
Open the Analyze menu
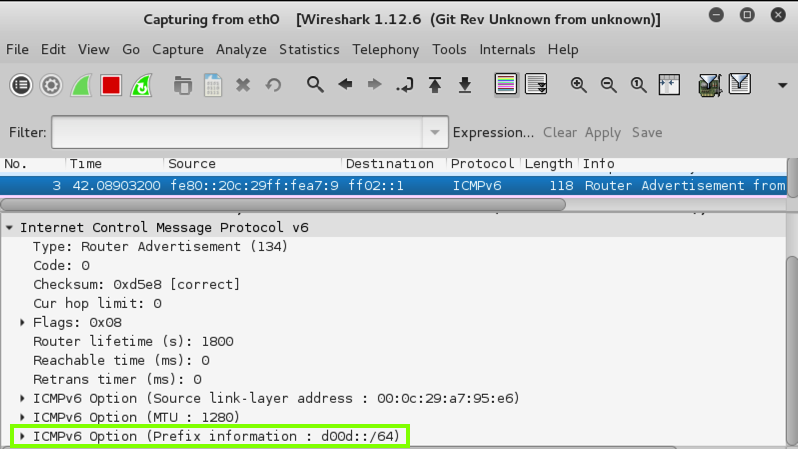tap(241, 49)
